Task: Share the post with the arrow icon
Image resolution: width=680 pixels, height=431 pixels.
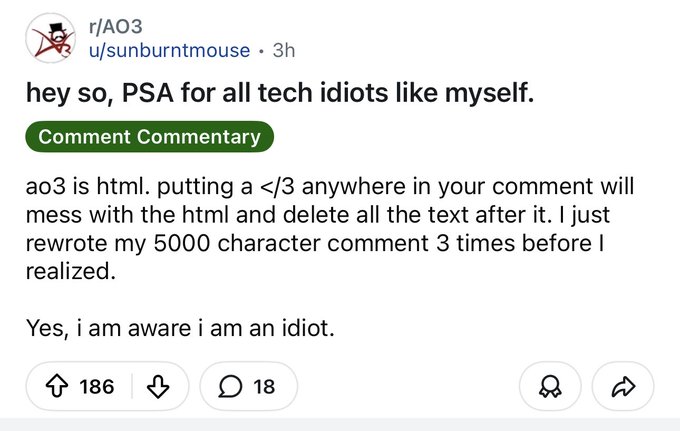Action: [622, 385]
